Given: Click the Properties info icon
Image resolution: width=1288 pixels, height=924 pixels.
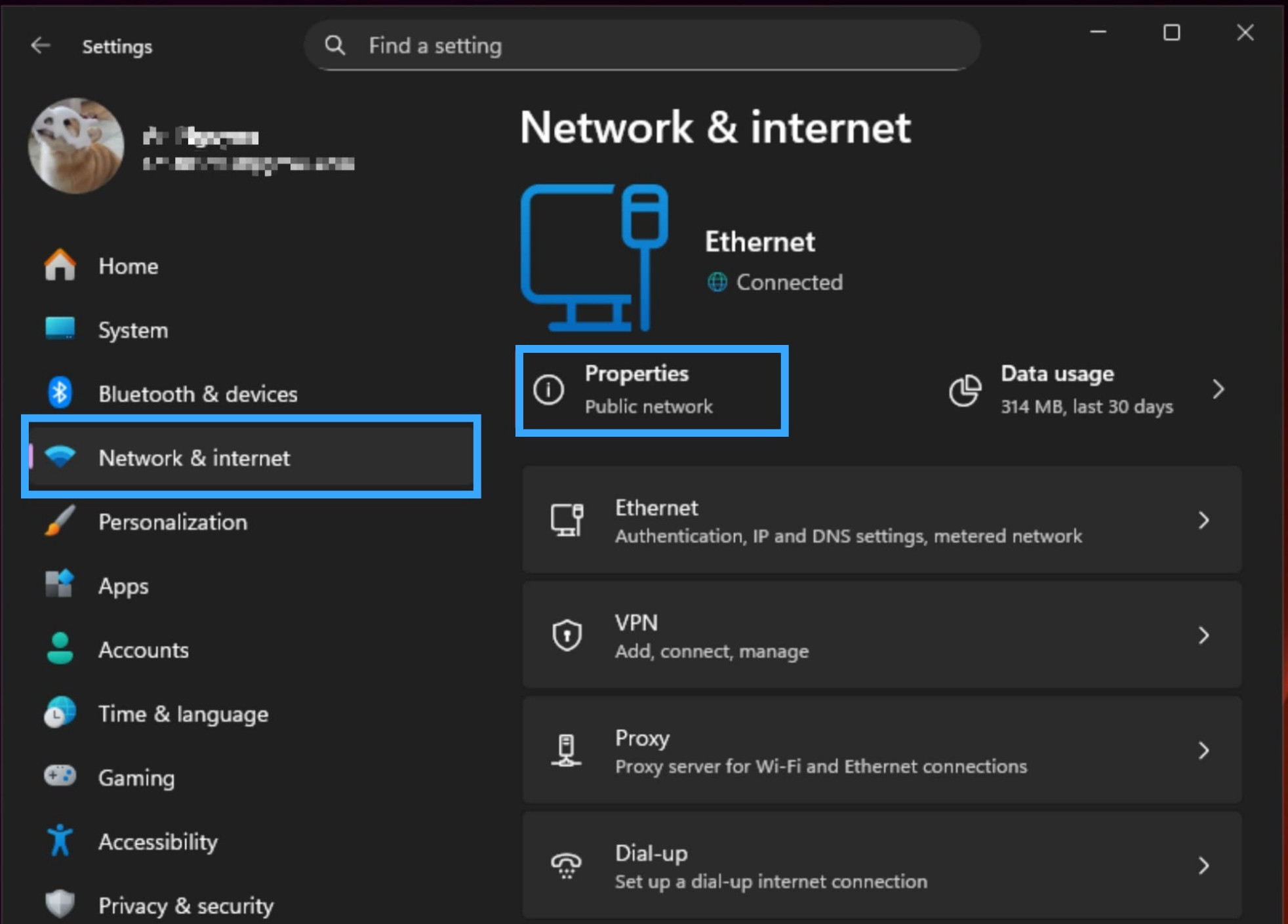Looking at the screenshot, I should [x=549, y=390].
